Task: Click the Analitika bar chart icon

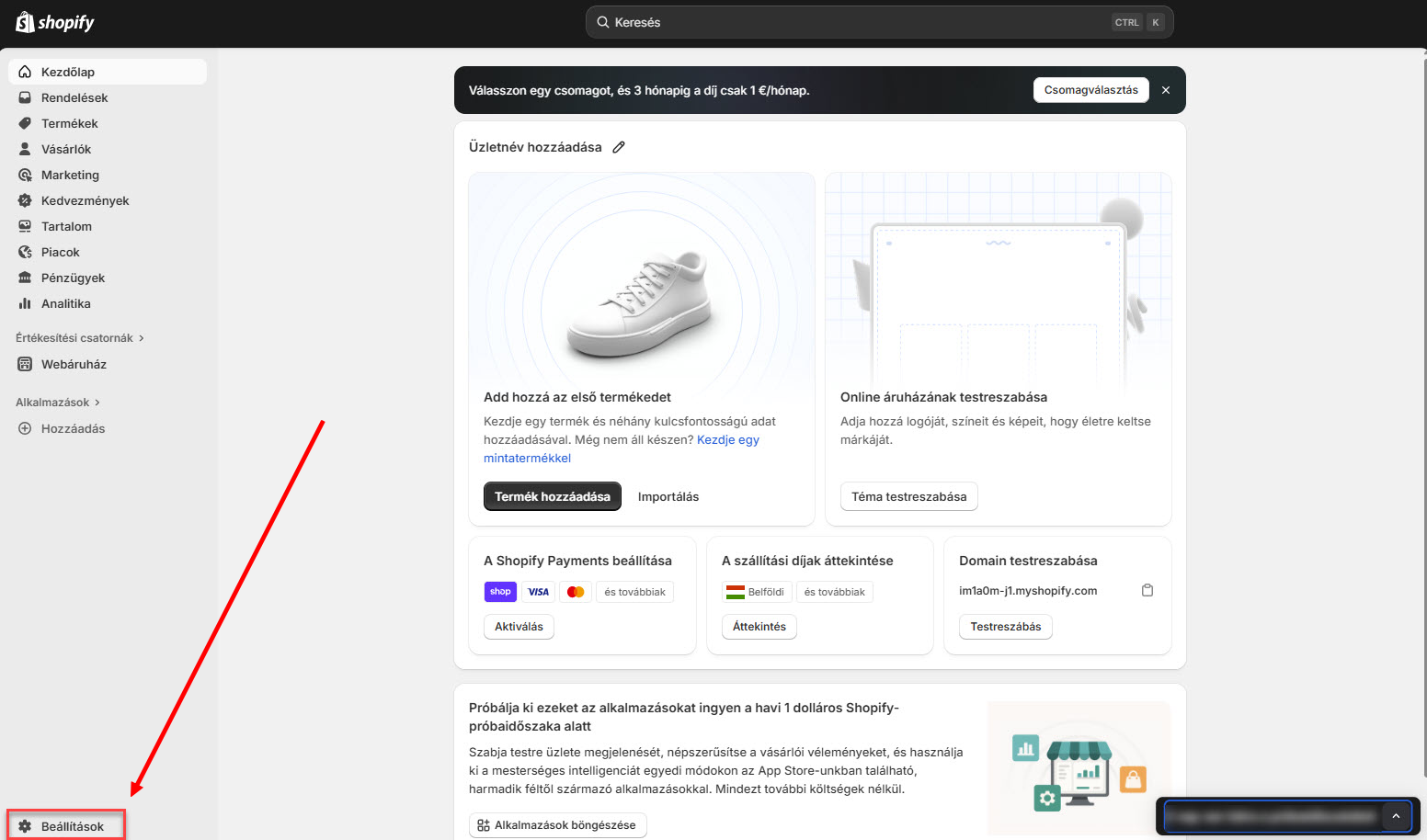Action: point(25,303)
